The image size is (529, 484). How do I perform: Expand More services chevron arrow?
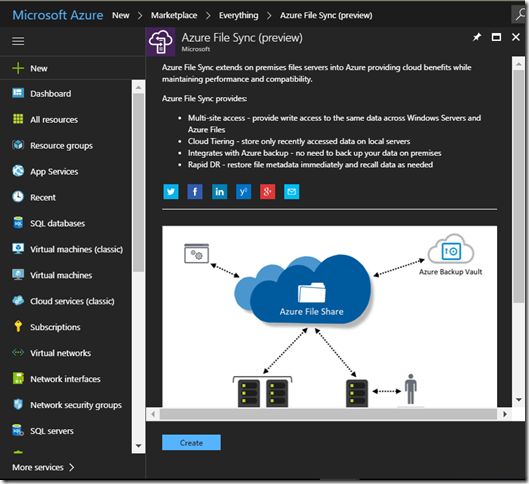tap(71, 467)
